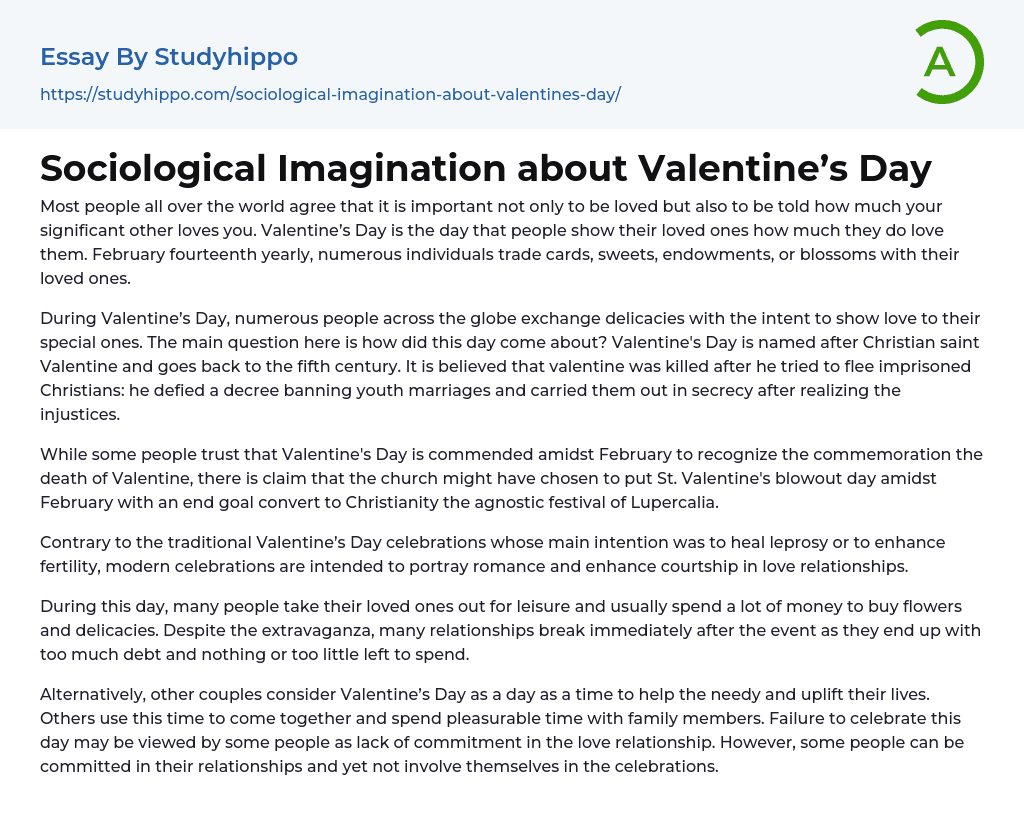Viewport: 1024px width, 835px height.
Task: Click the 'Sociological Imagination about Valentine's Day' title
Action: point(486,168)
